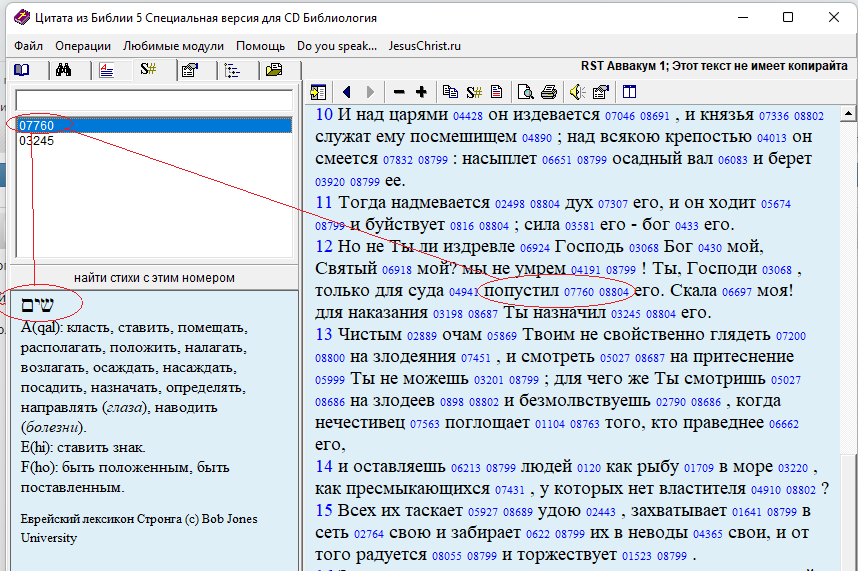The width and height of the screenshot is (858, 571).
Task: Click the Strong's number input field
Action: point(154,101)
